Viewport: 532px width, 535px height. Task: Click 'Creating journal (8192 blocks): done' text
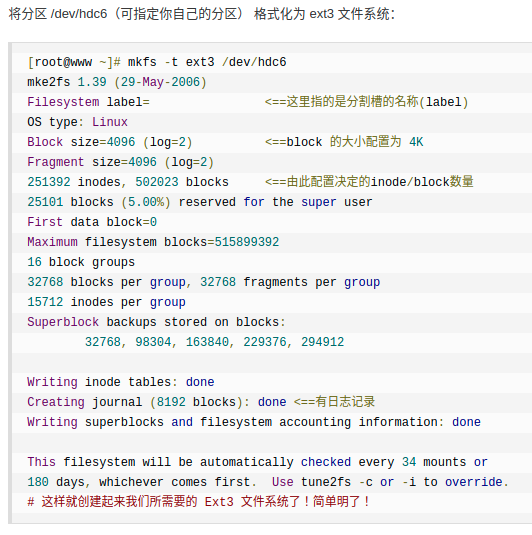click(x=157, y=402)
